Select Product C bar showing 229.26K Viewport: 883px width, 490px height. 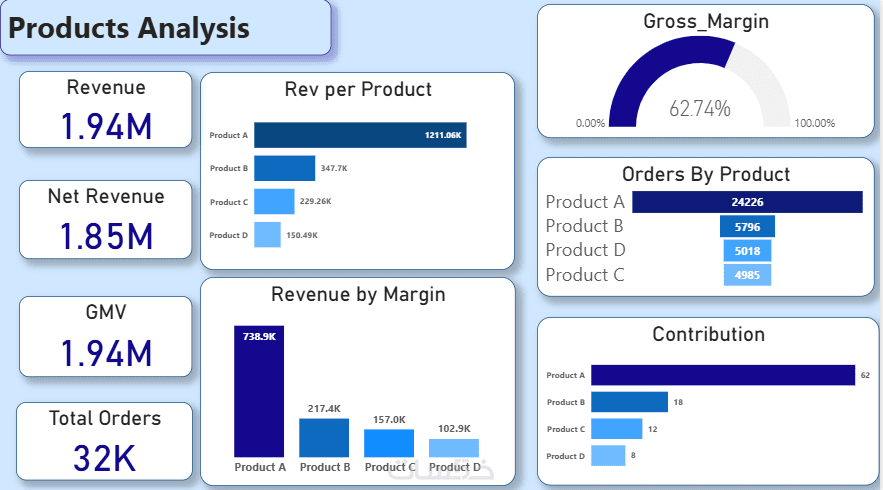[274, 201]
